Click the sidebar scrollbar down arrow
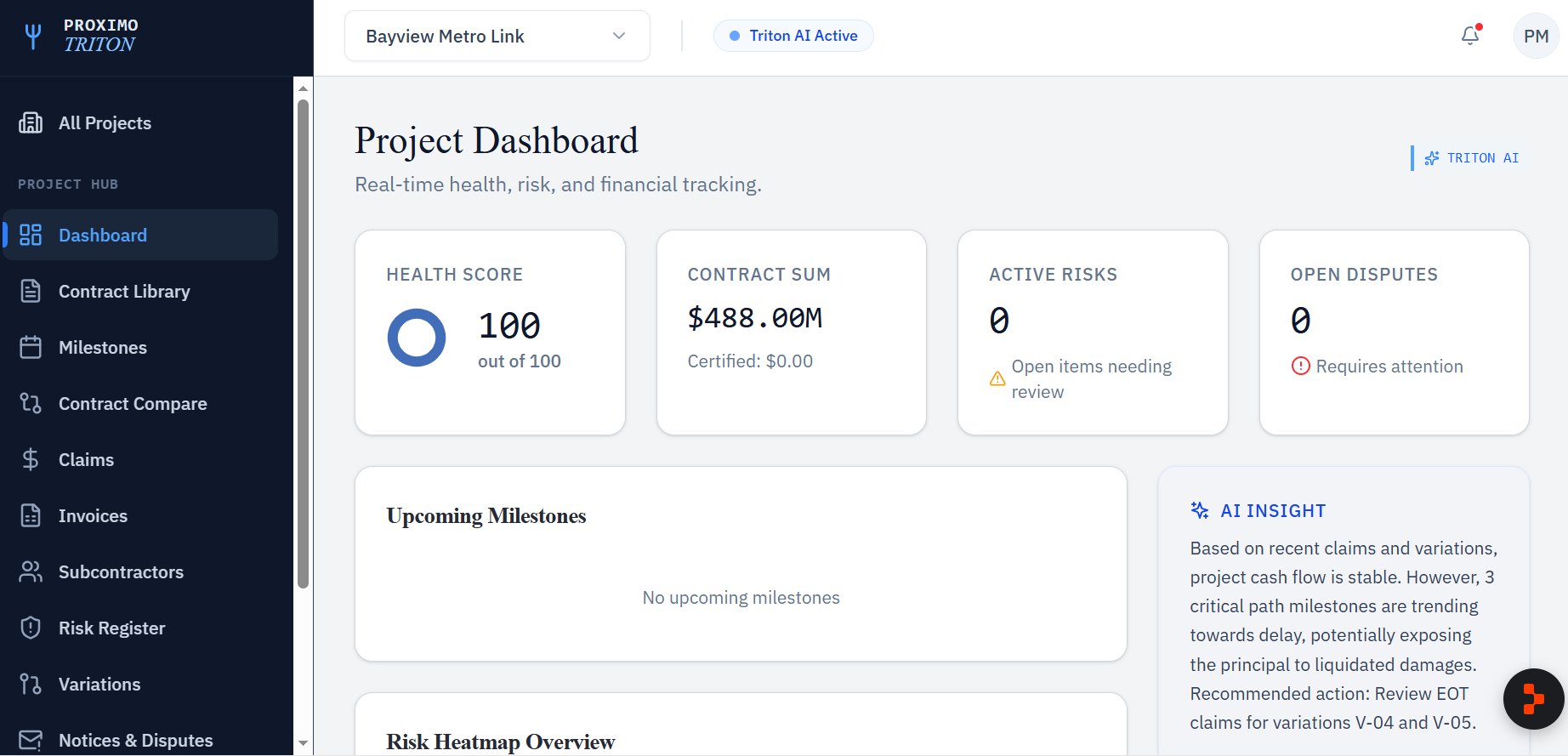This screenshot has height=756, width=1568. click(303, 743)
